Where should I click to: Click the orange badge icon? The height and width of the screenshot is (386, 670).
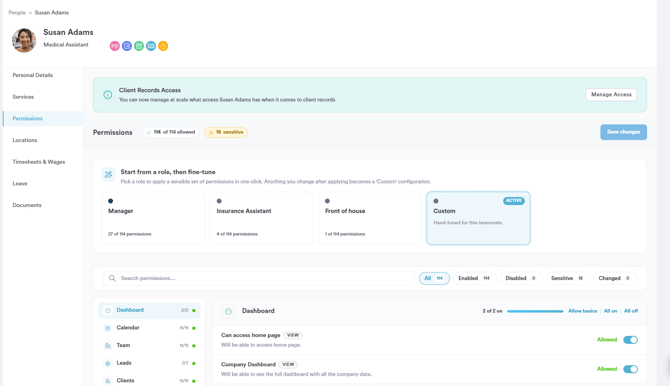click(163, 46)
